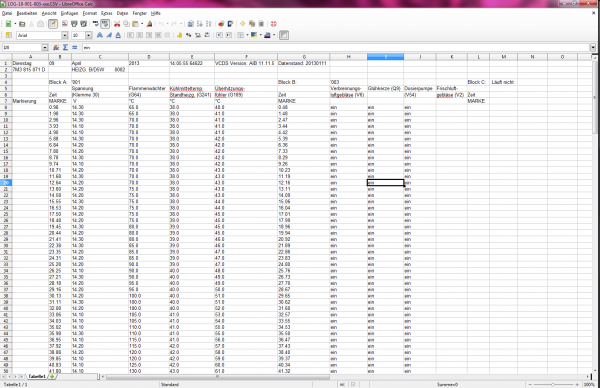Export document directly as PDF
600x388 pixels.
(65, 24)
